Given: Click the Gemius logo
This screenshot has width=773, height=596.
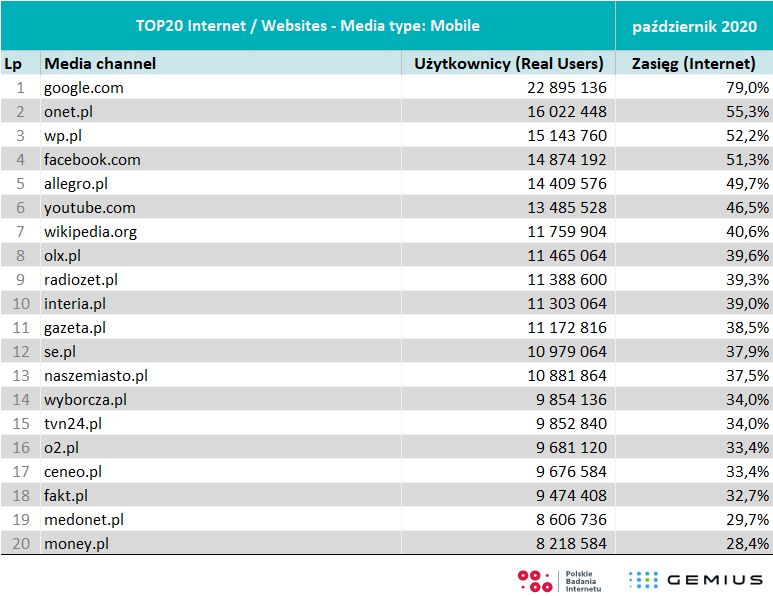Looking at the screenshot, I should (694, 579).
